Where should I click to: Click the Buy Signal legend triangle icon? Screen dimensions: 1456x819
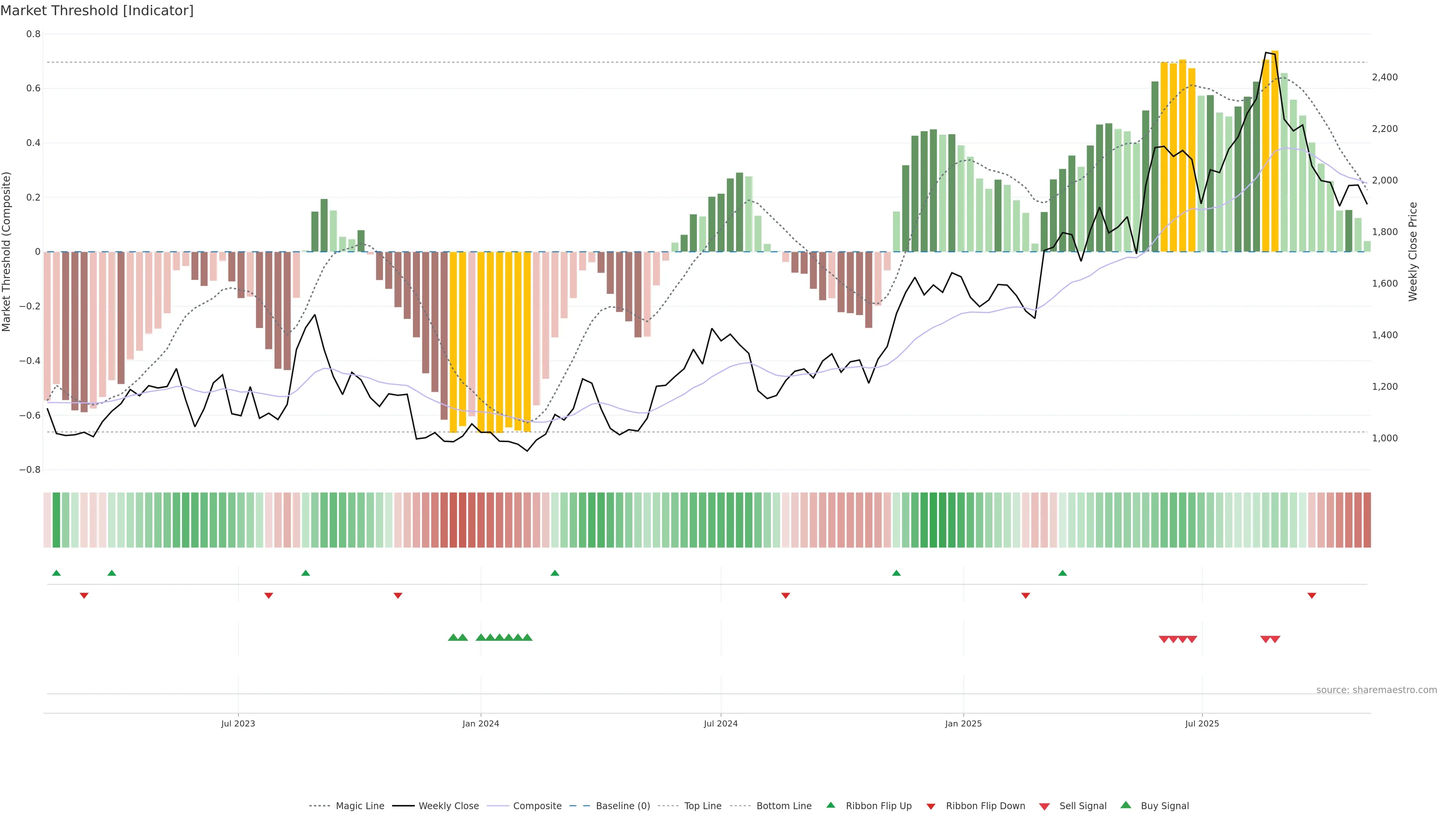(x=1125, y=805)
